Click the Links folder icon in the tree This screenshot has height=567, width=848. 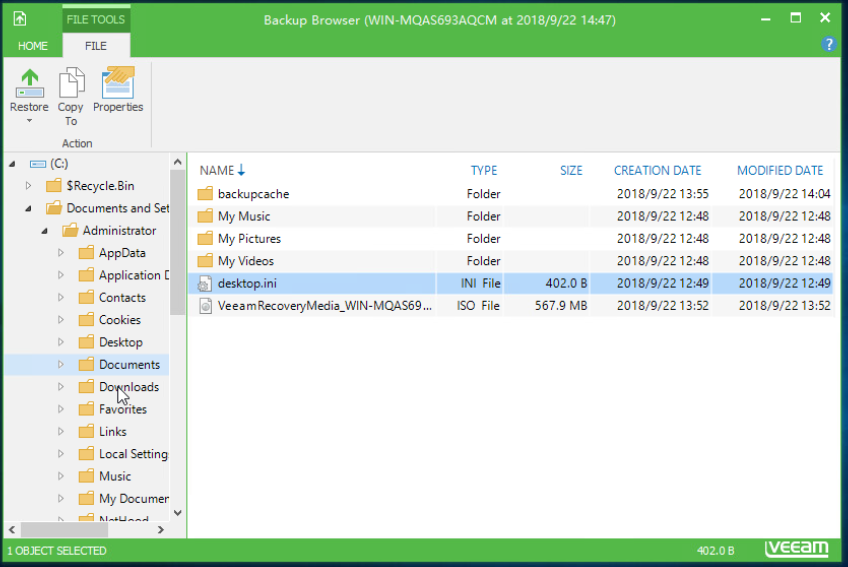pos(86,432)
